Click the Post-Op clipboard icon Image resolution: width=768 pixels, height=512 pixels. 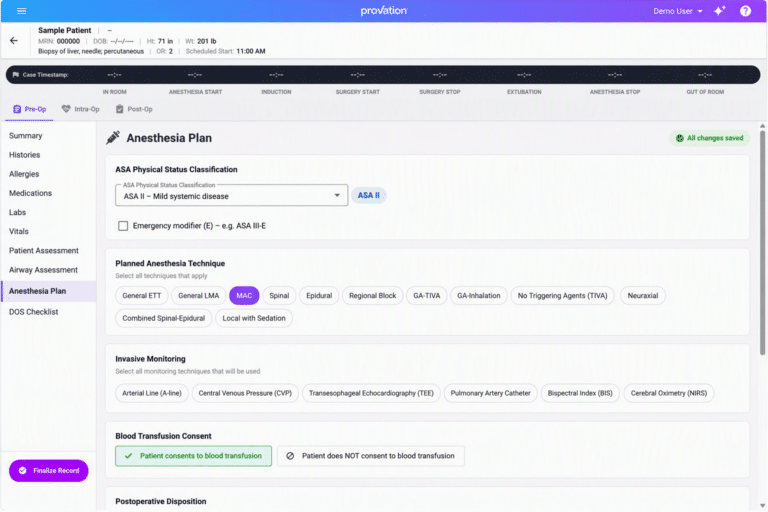pyautogui.click(x=120, y=109)
